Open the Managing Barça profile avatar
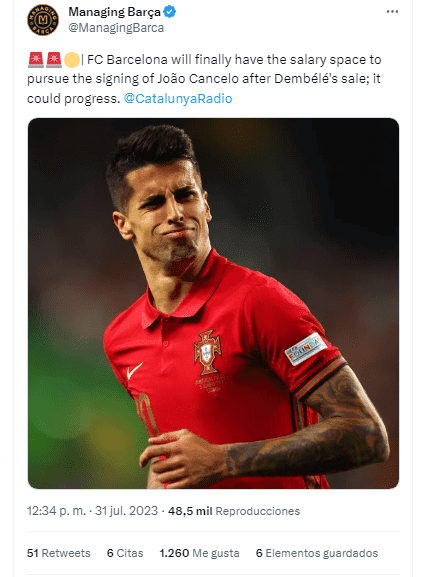 tap(43, 20)
